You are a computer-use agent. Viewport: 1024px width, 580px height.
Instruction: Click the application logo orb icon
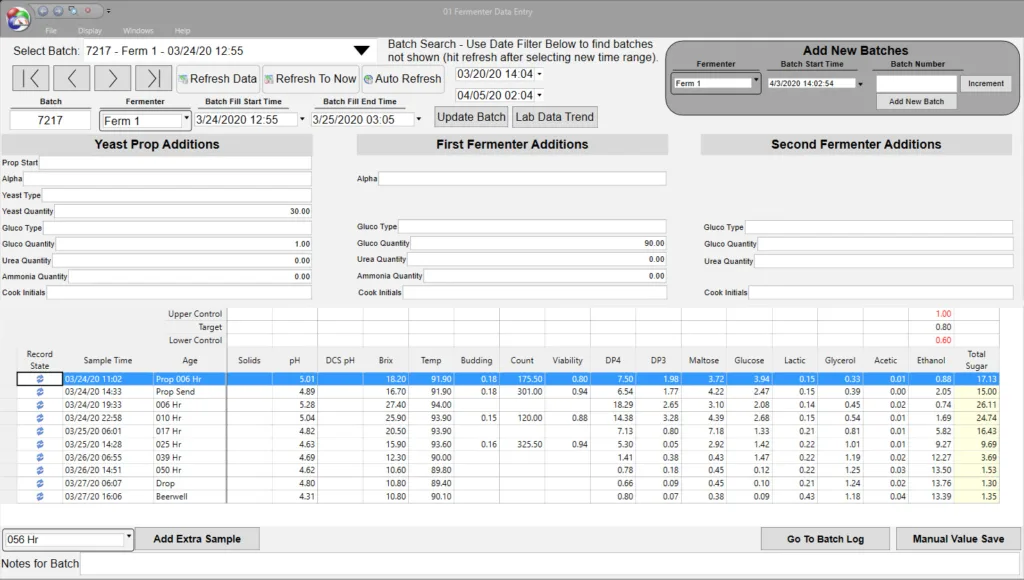pyautogui.click(x=18, y=19)
